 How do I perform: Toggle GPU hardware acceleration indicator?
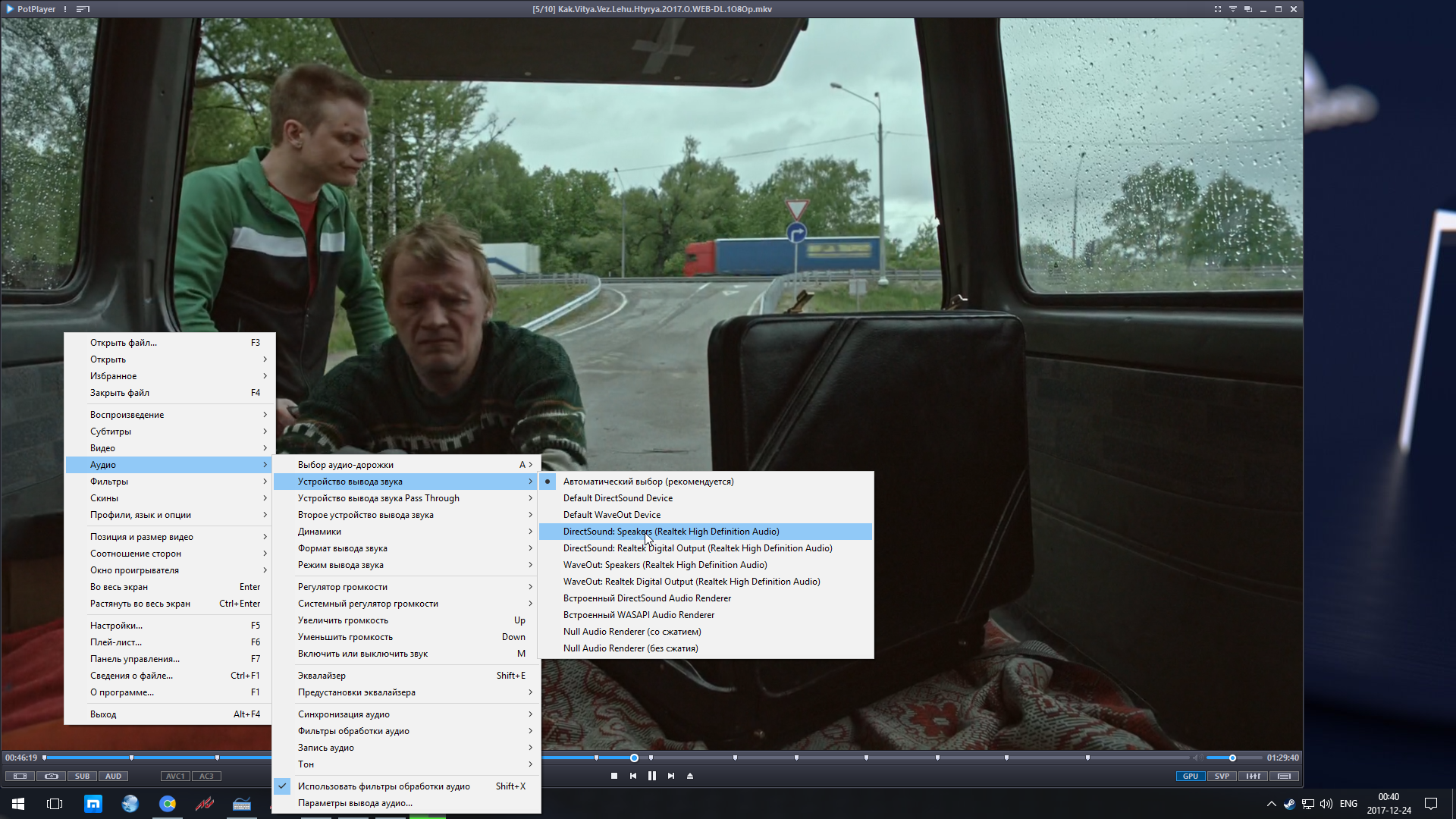(1190, 776)
